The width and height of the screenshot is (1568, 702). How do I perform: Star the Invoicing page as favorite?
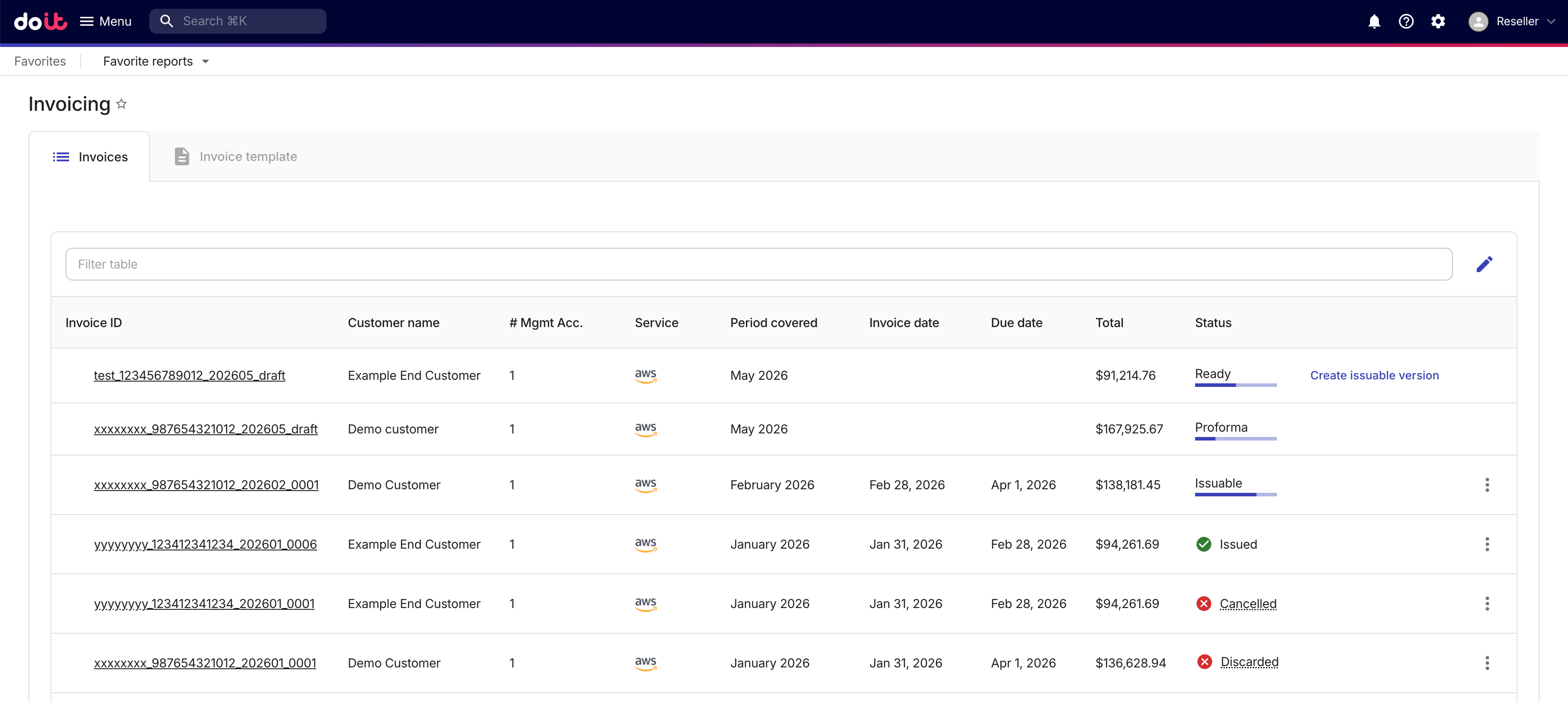click(121, 104)
